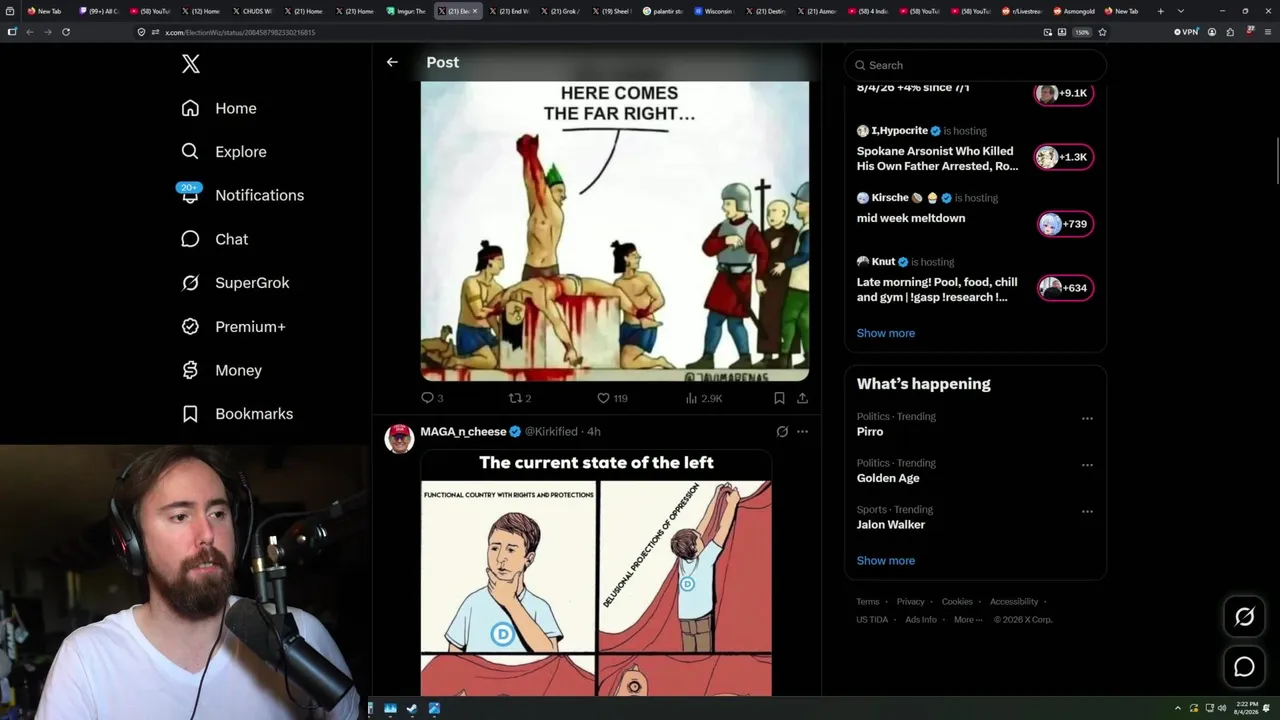Go to Home in the X sidebar
The height and width of the screenshot is (720, 1280).
(219, 108)
